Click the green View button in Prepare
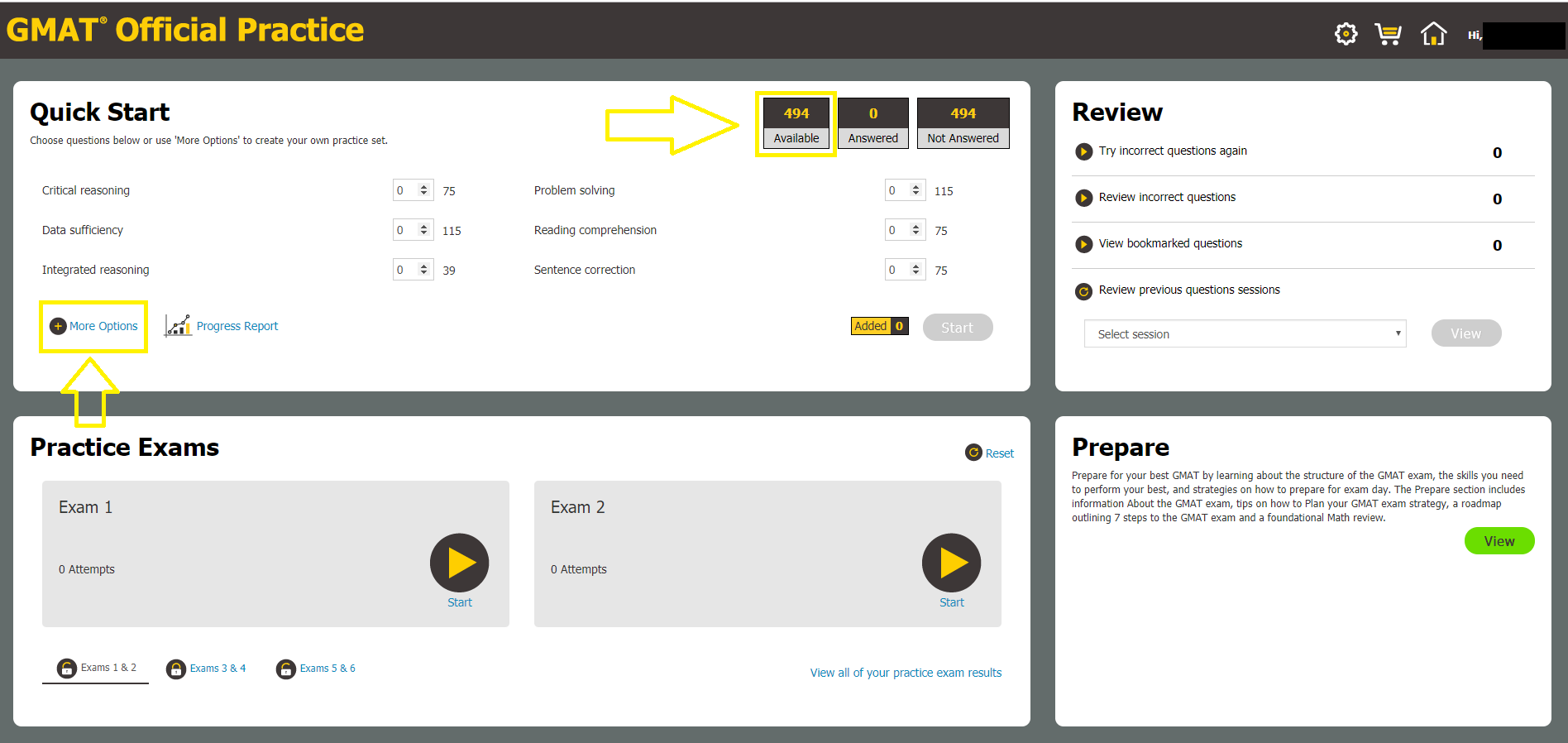 click(1499, 541)
